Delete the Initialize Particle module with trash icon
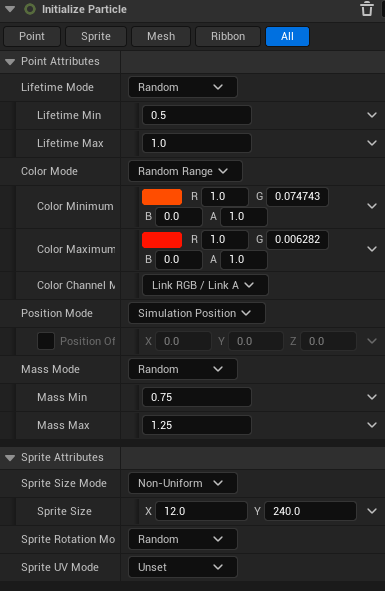Screen dimensions: 385x591 coord(367,9)
